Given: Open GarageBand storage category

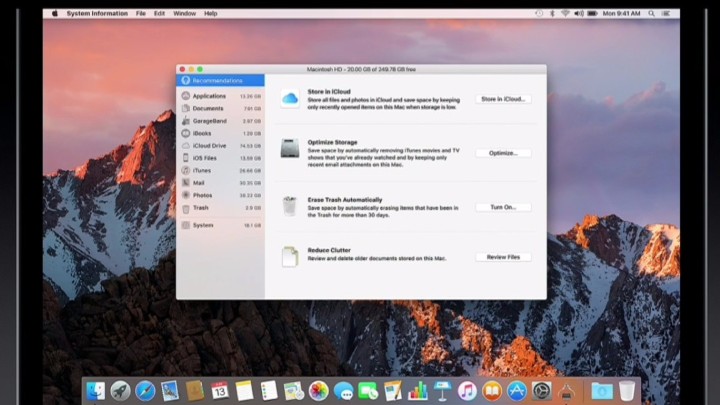Looking at the screenshot, I should (x=220, y=121).
